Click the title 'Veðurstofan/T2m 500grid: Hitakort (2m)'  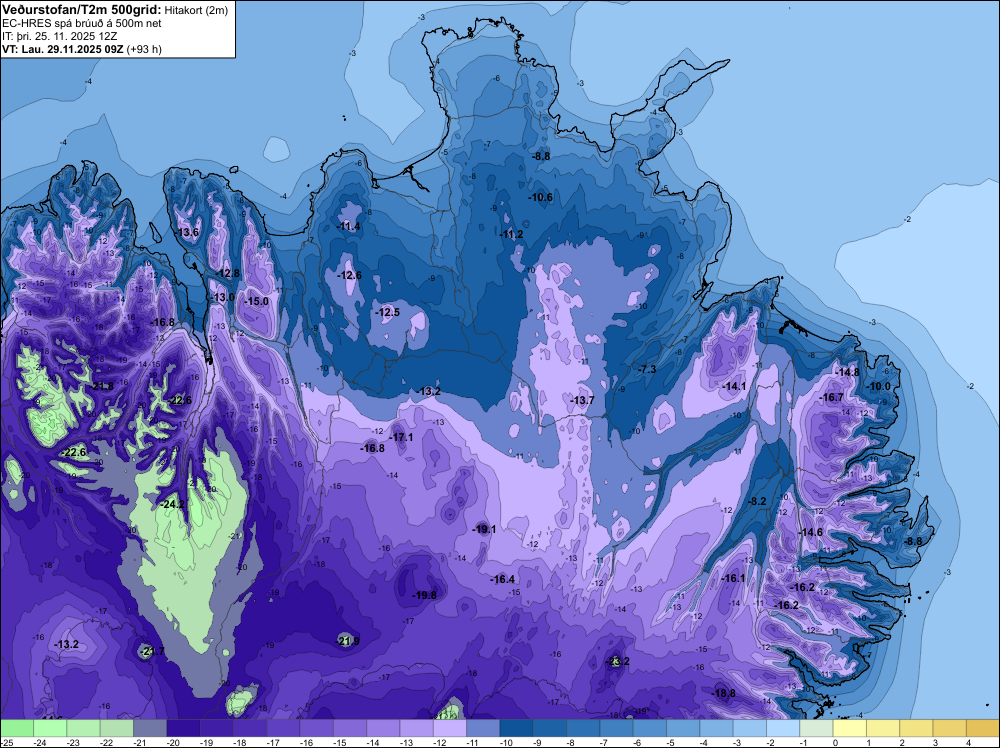tap(115, 10)
